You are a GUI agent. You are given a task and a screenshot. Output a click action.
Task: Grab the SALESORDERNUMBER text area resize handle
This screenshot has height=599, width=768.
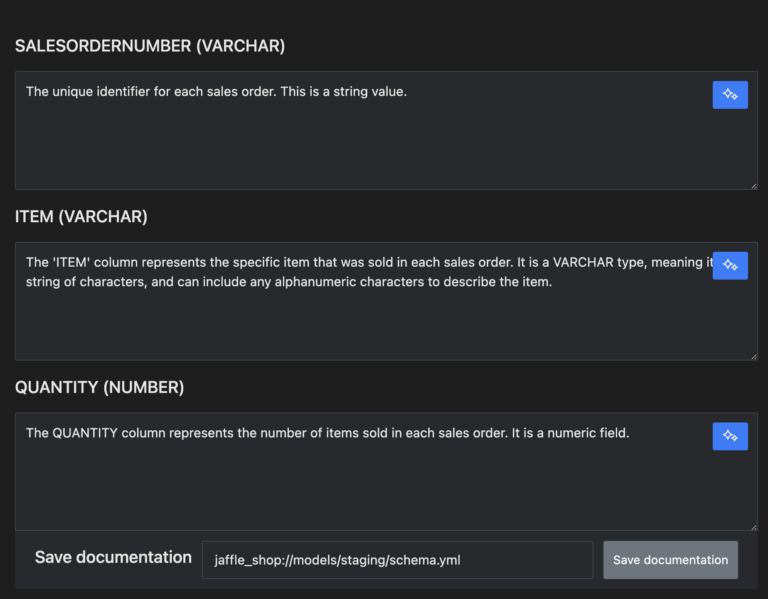[x=752, y=184]
